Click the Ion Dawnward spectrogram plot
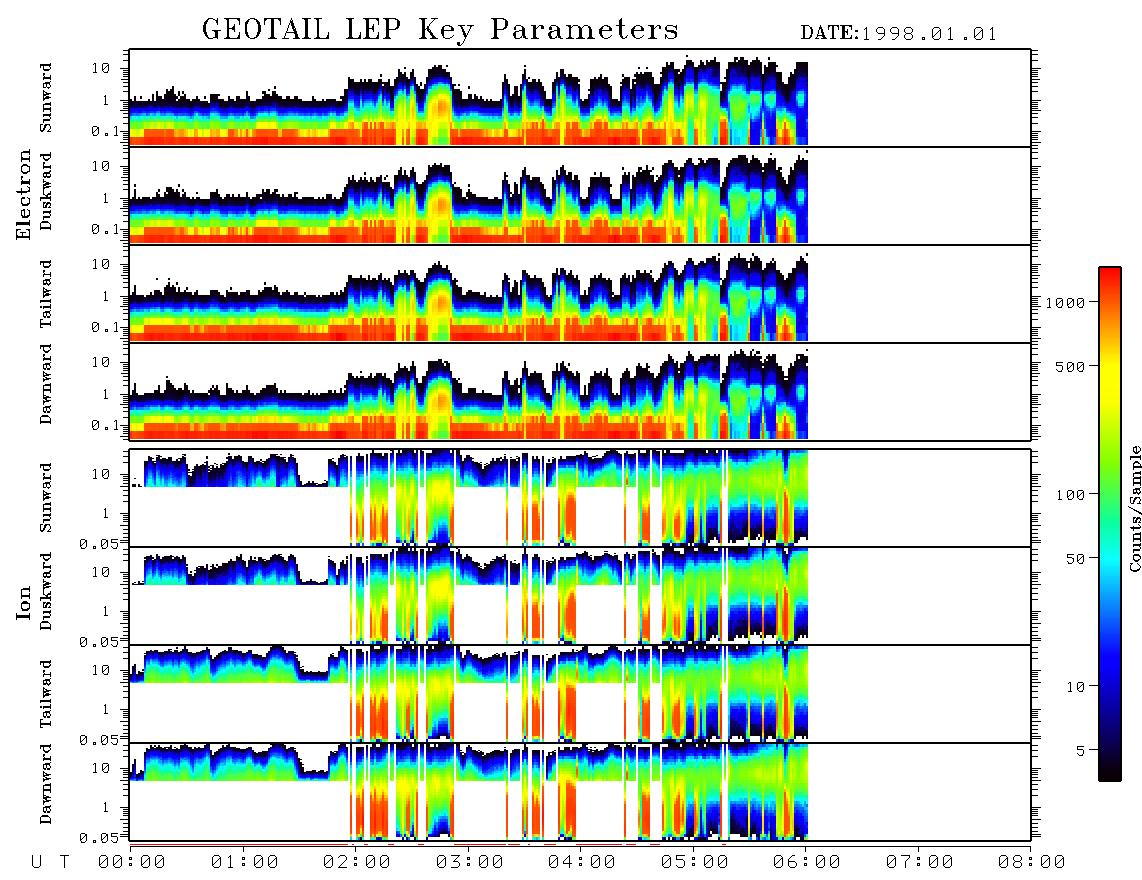Image resolution: width=1142 pixels, height=880 pixels. click(x=580, y=792)
